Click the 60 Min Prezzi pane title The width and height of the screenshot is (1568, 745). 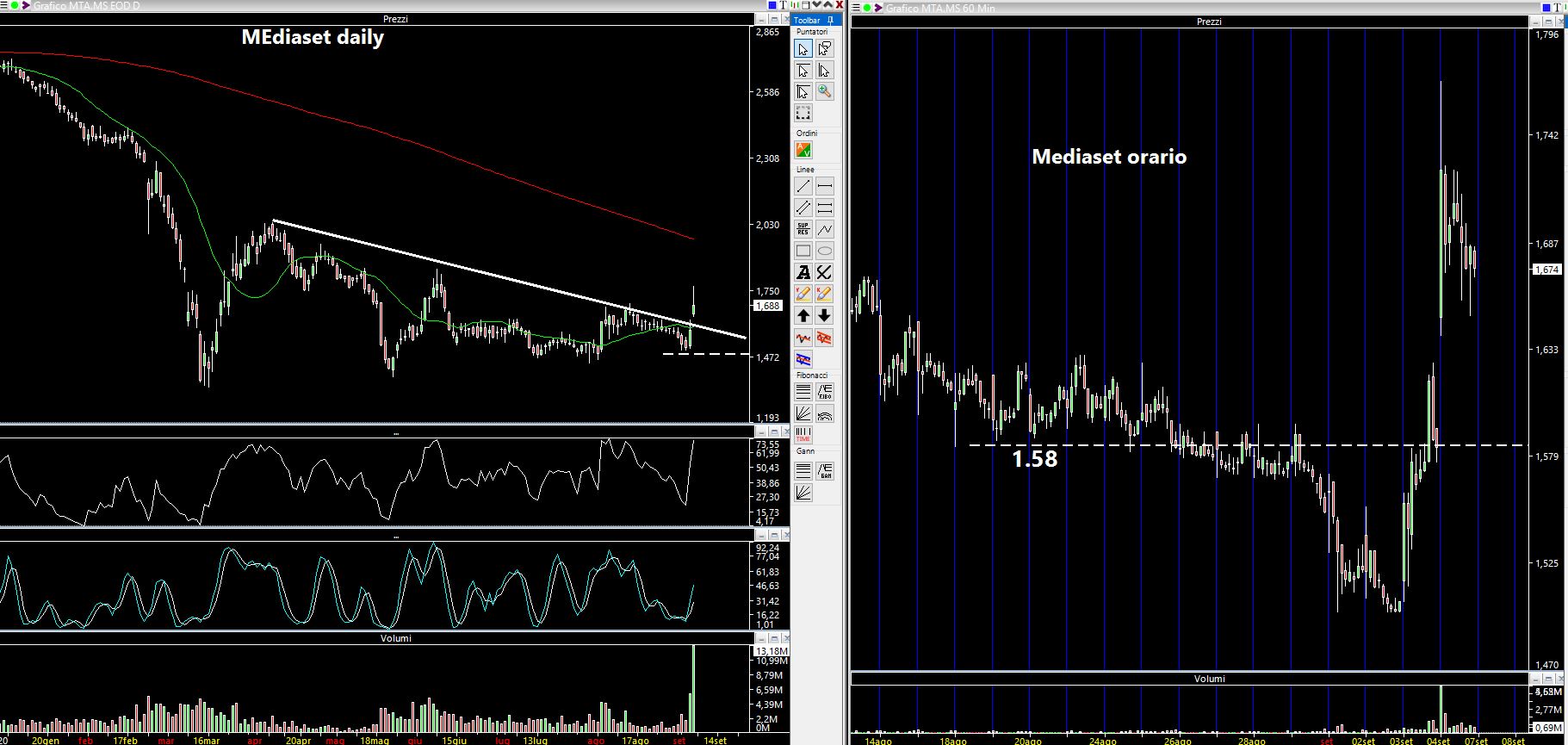(x=1209, y=22)
